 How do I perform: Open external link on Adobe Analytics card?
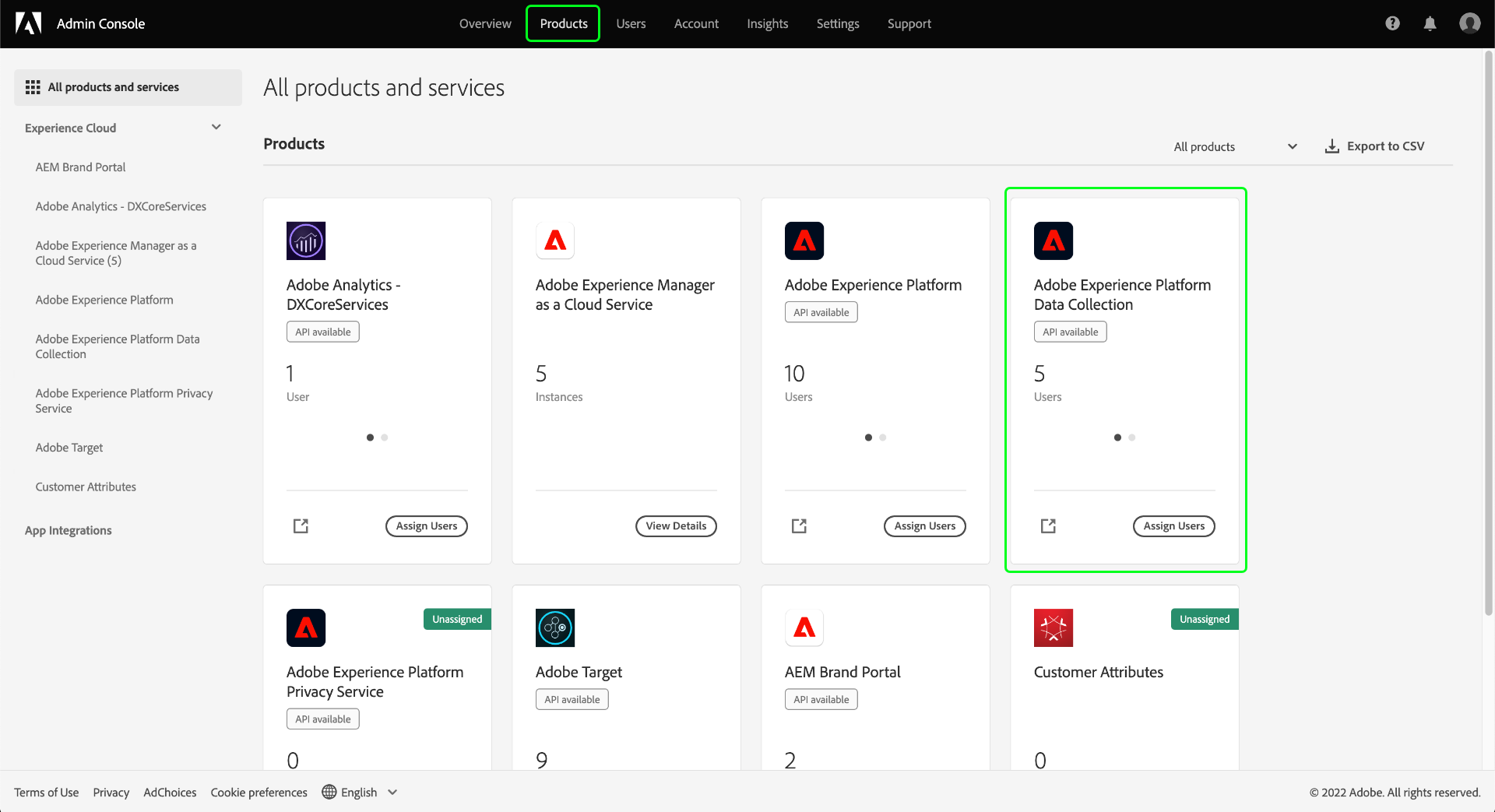(301, 526)
